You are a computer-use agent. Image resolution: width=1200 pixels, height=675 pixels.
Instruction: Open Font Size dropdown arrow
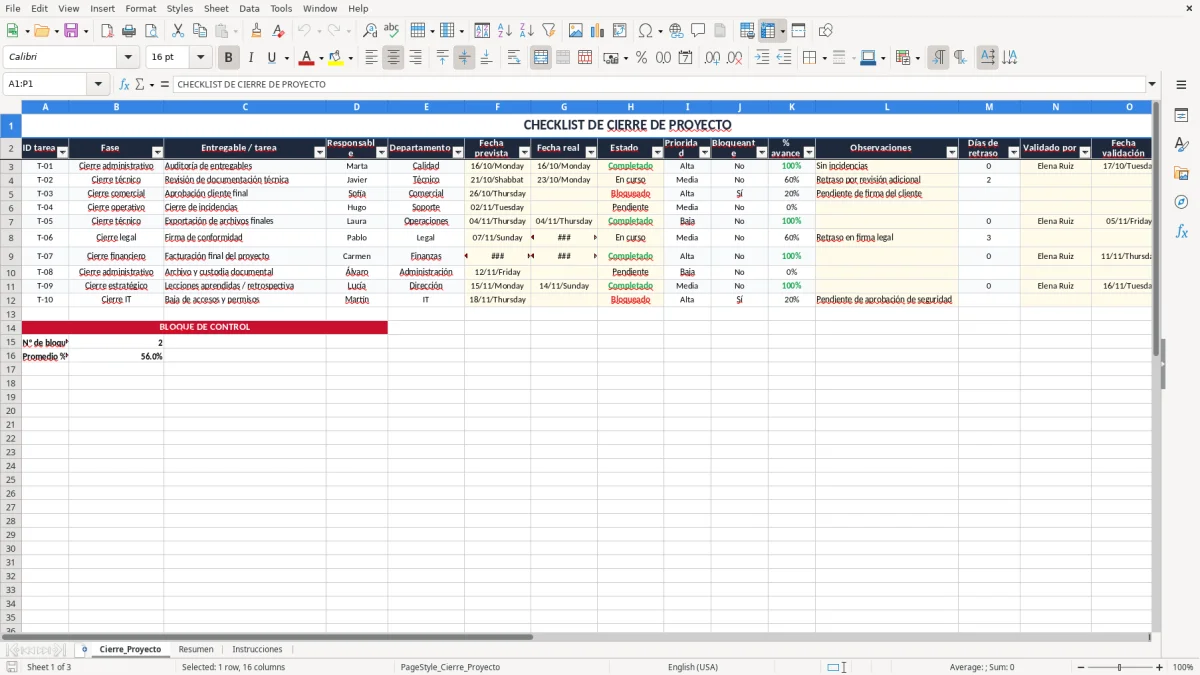(x=201, y=58)
